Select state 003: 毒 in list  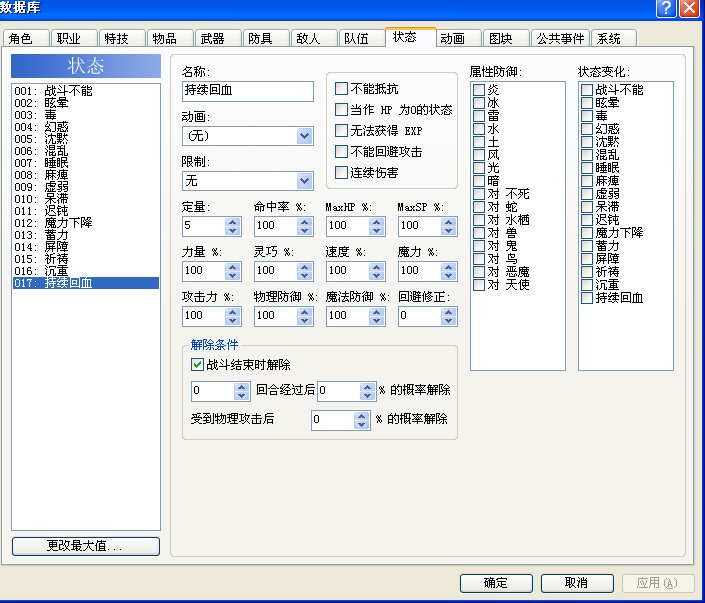tap(86, 115)
